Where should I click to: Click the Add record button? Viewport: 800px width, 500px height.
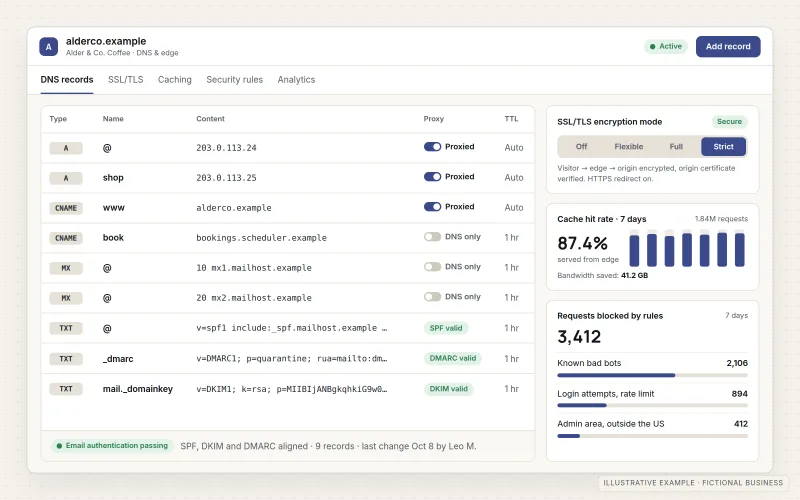[728, 46]
